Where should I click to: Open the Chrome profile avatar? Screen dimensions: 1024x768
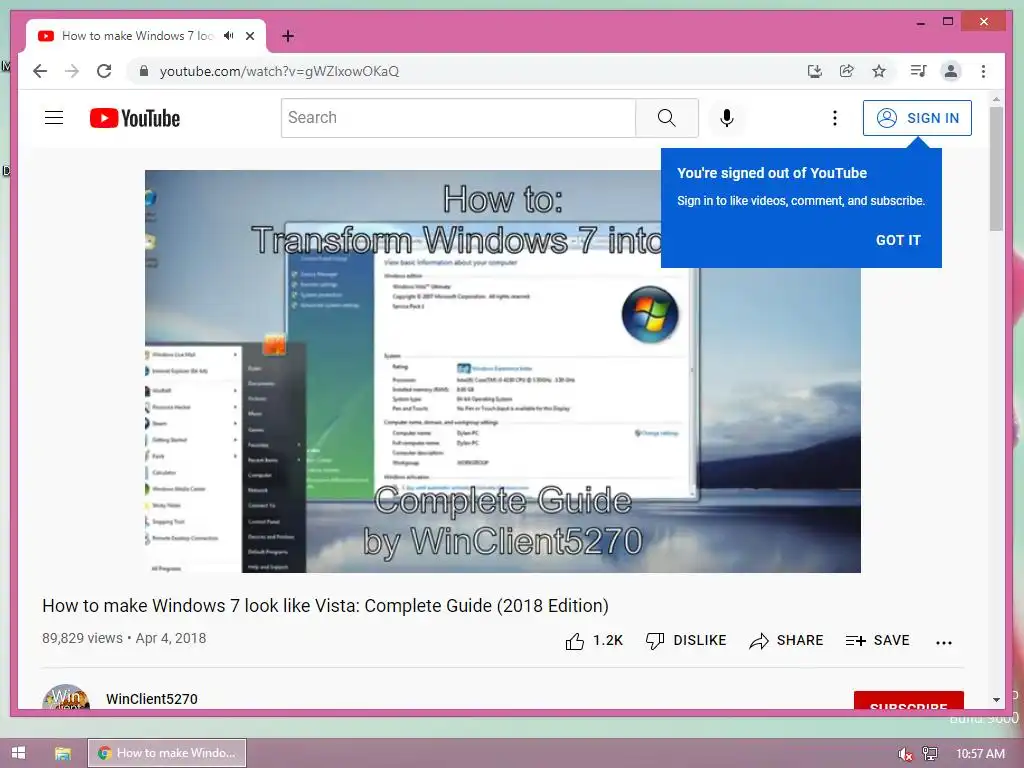(951, 71)
